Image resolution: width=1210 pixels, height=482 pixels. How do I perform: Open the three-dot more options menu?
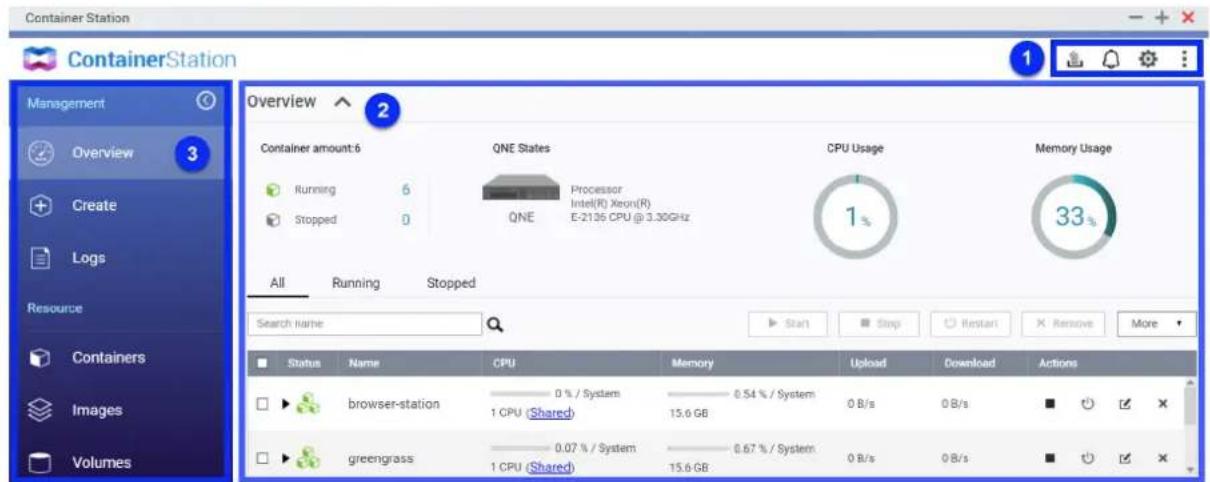click(1184, 60)
